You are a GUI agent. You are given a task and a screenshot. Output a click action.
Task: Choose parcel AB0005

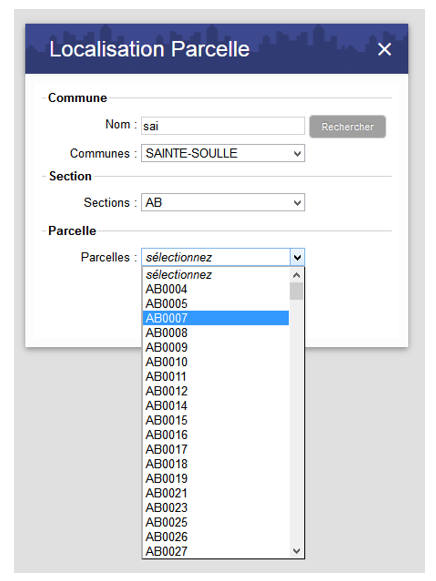(216, 303)
